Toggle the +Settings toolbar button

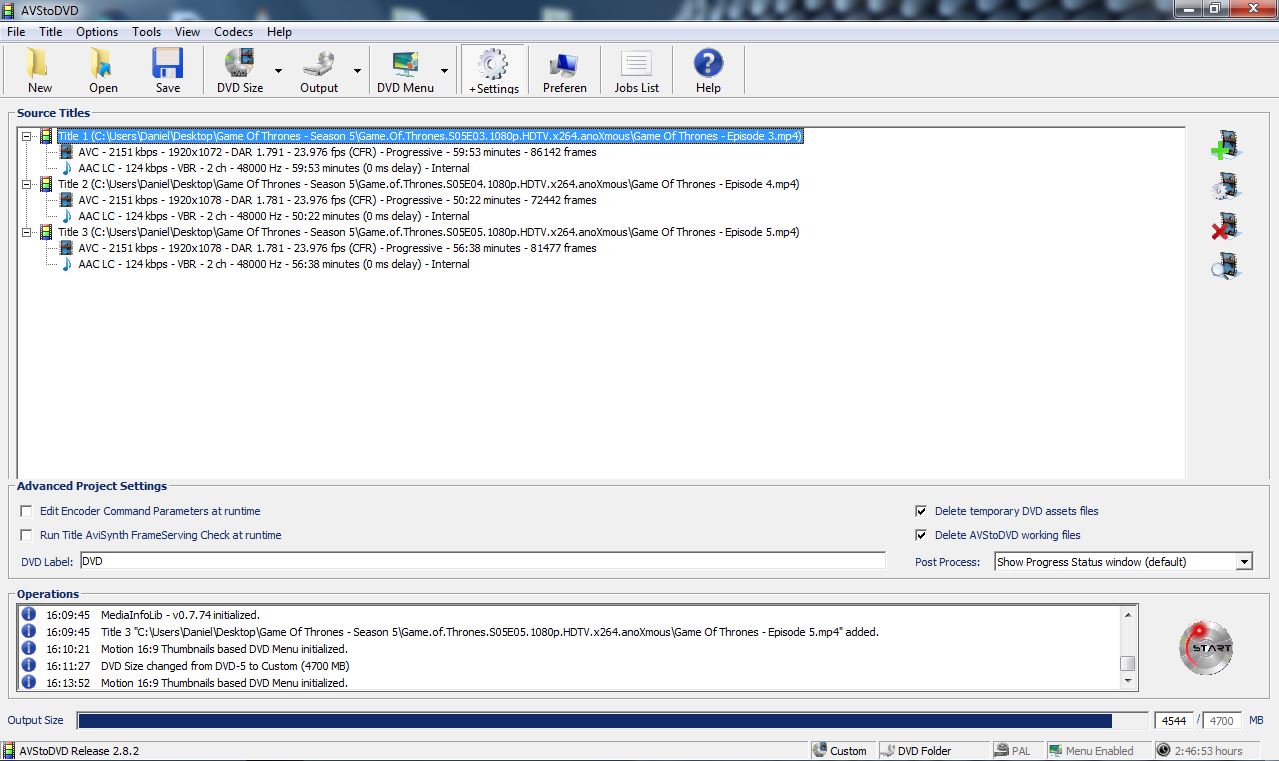[494, 70]
